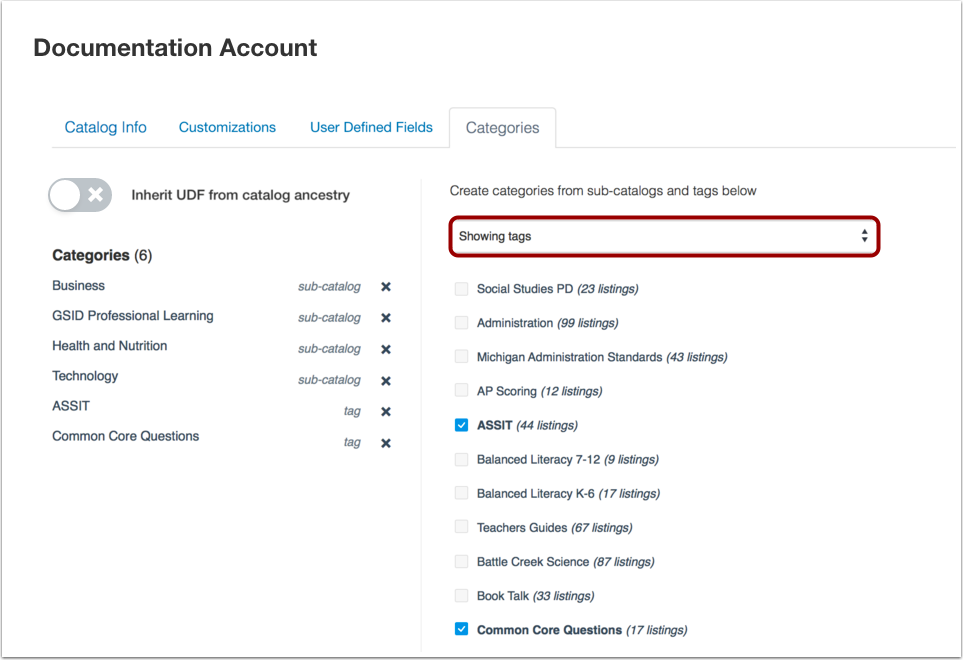Enable the Teachers Guides tag checkbox
Screen dimensions: 963x660
461,527
